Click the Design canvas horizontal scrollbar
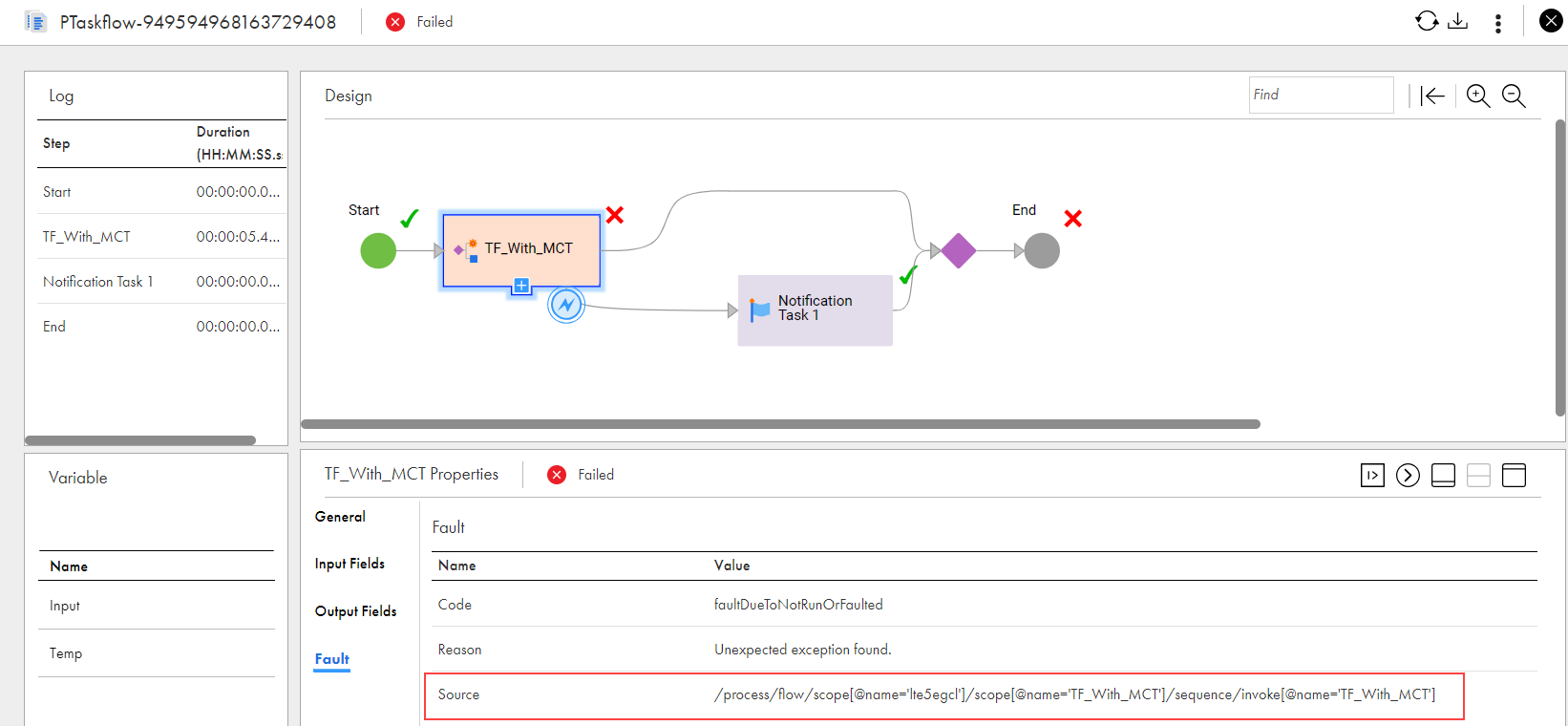The image size is (1568, 726). point(780,424)
